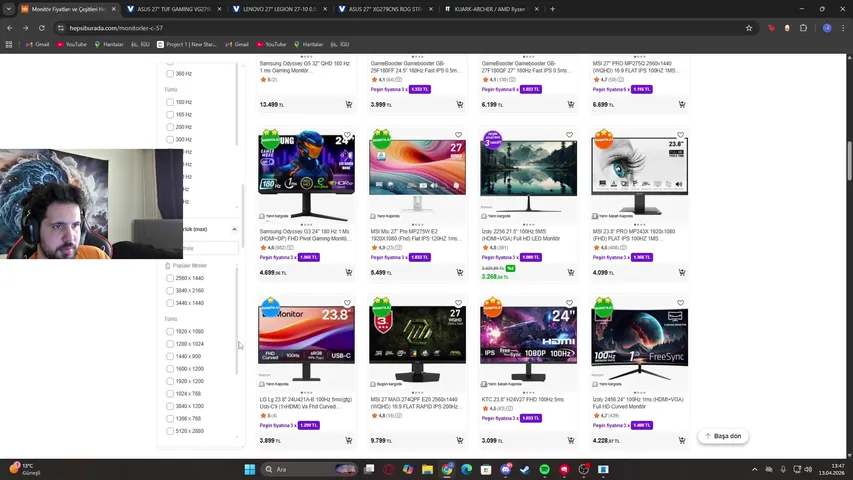The width and height of the screenshot is (853, 480).
Task: Check the 2560 x 1440 resolution filter
Action: click(170, 278)
